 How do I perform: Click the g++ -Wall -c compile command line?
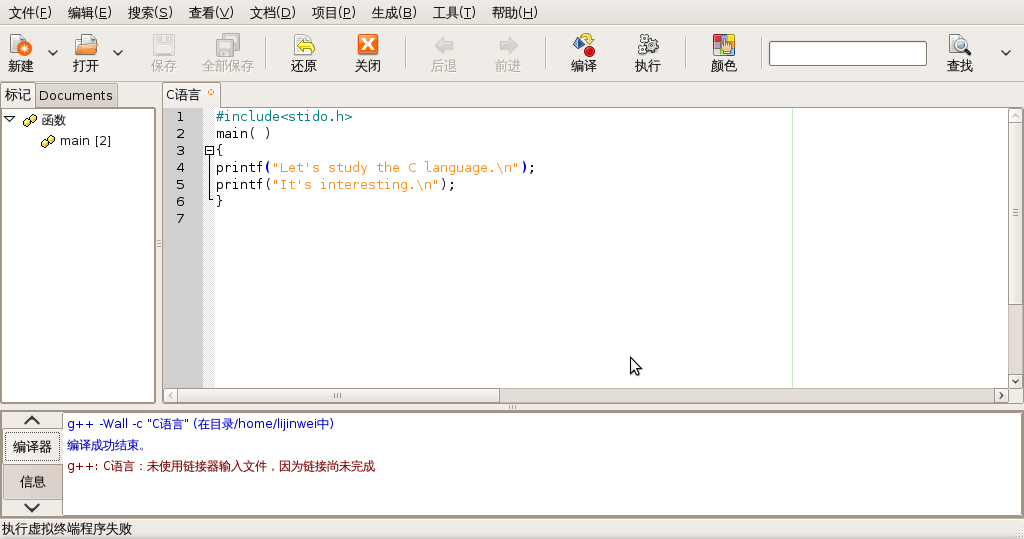tap(201, 424)
